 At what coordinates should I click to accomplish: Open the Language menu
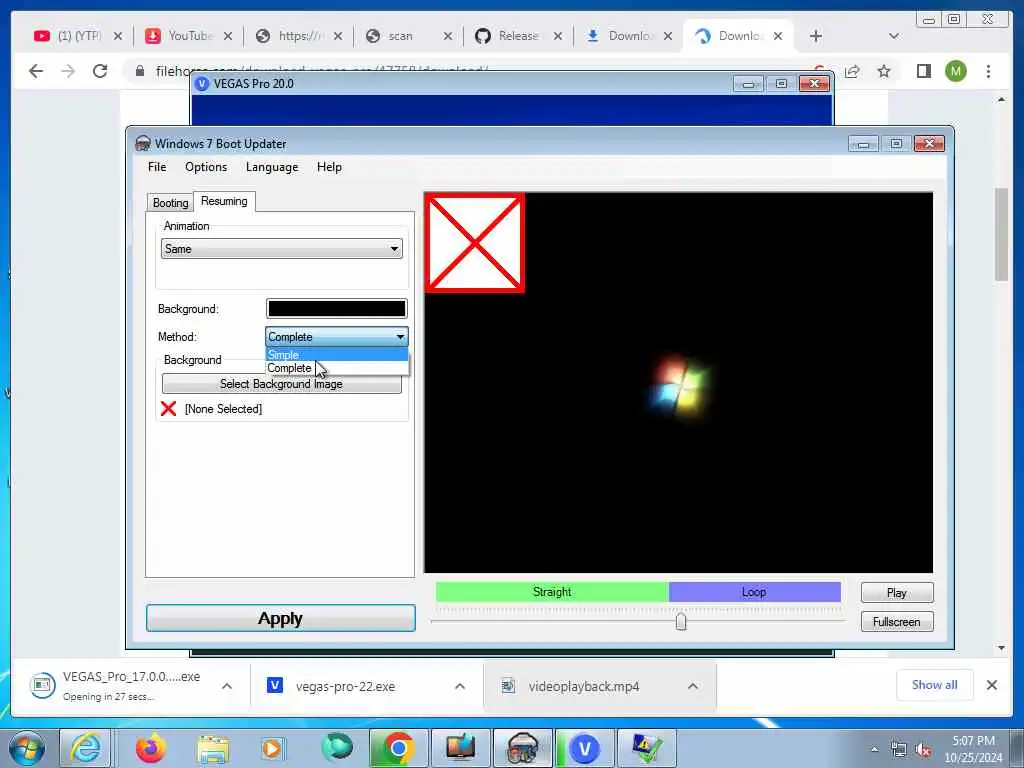coord(272,167)
